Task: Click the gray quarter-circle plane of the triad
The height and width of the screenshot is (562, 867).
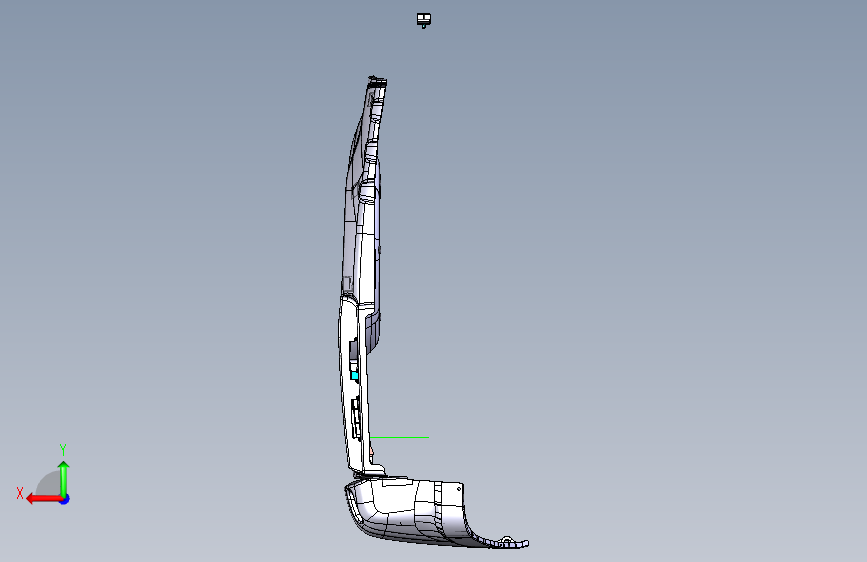Action: tap(49, 483)
